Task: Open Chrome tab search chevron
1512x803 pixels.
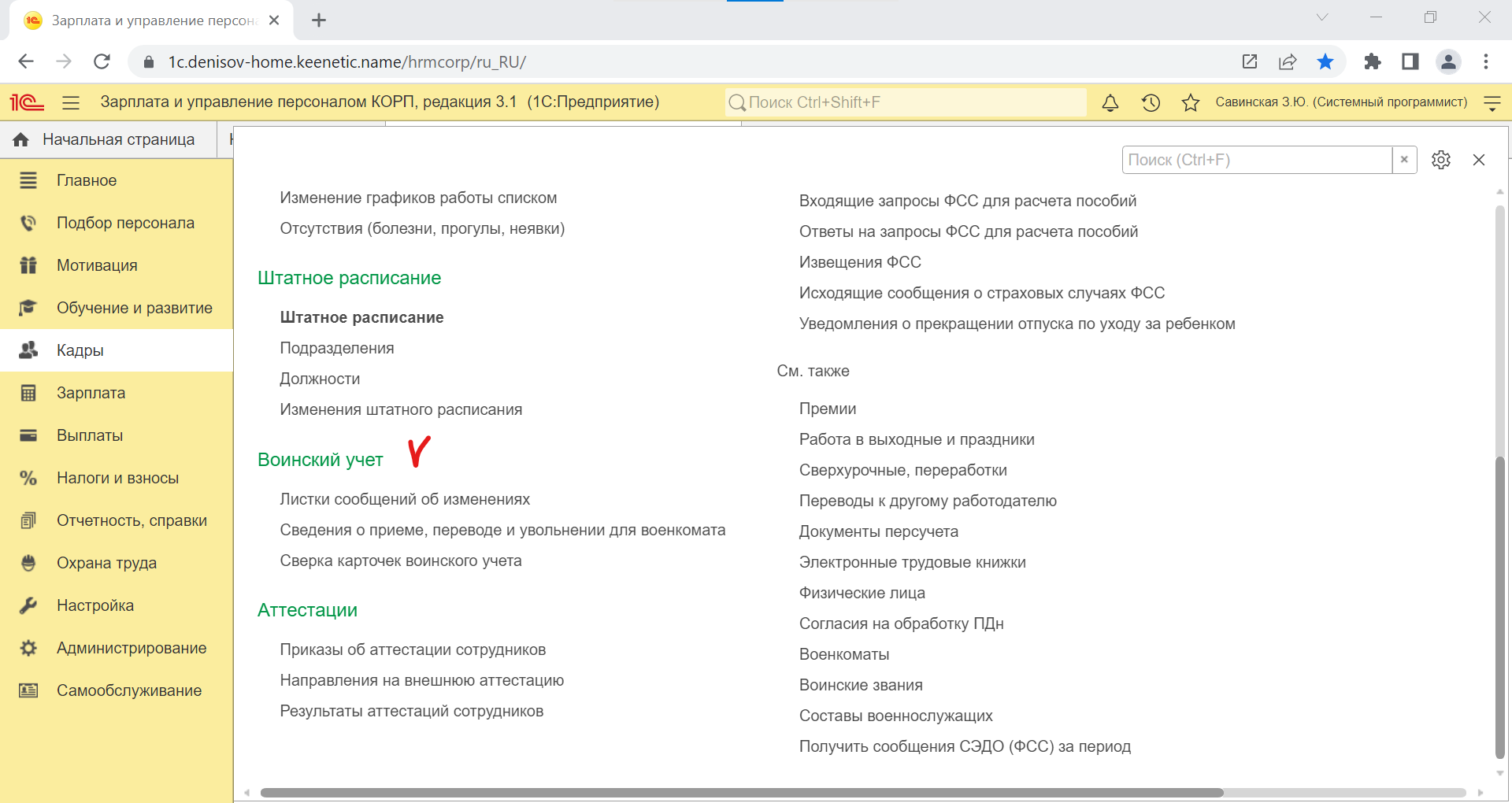Action: click(x=1322, y=17)
